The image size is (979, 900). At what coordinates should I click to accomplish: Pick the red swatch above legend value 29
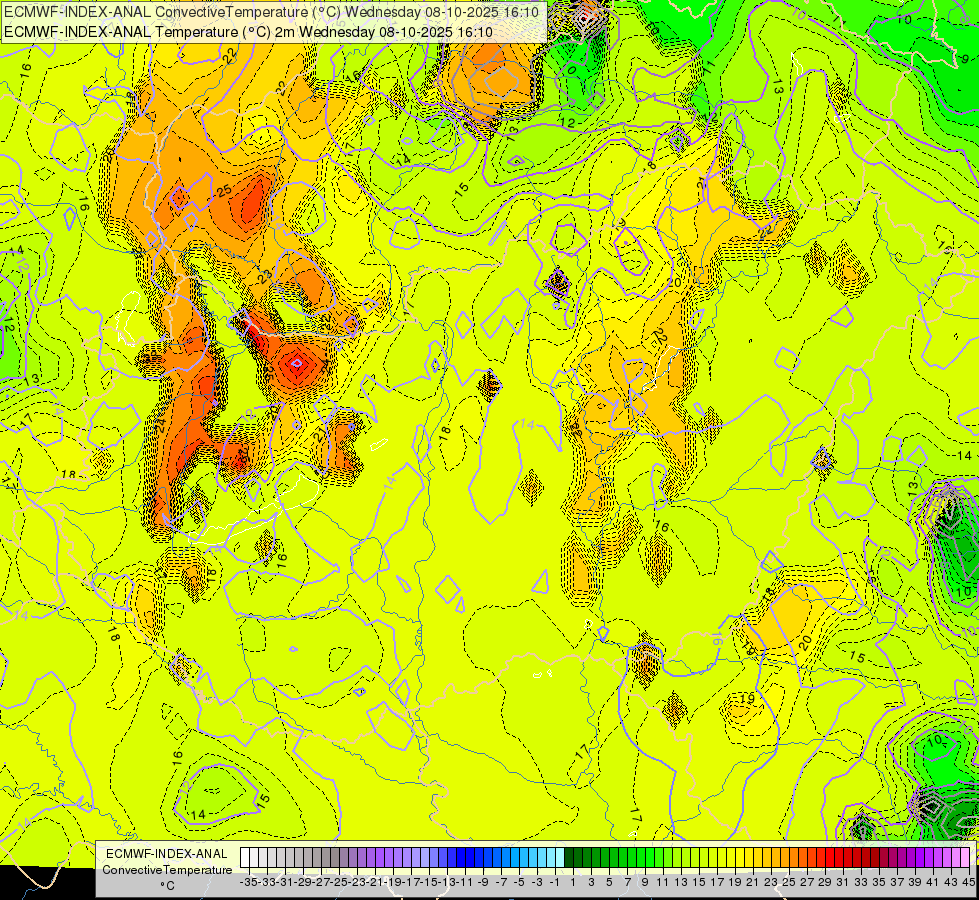point(821,858)
